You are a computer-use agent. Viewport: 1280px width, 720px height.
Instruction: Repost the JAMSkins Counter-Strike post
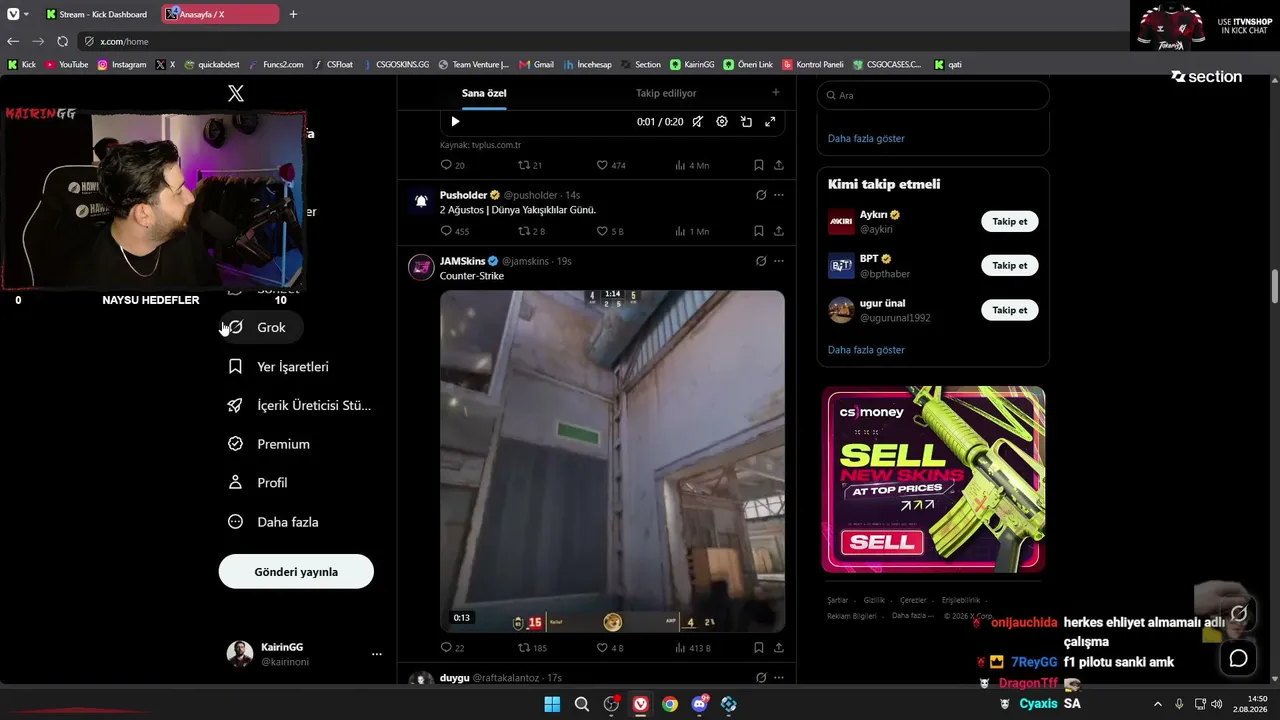click(x=523, y=648)
